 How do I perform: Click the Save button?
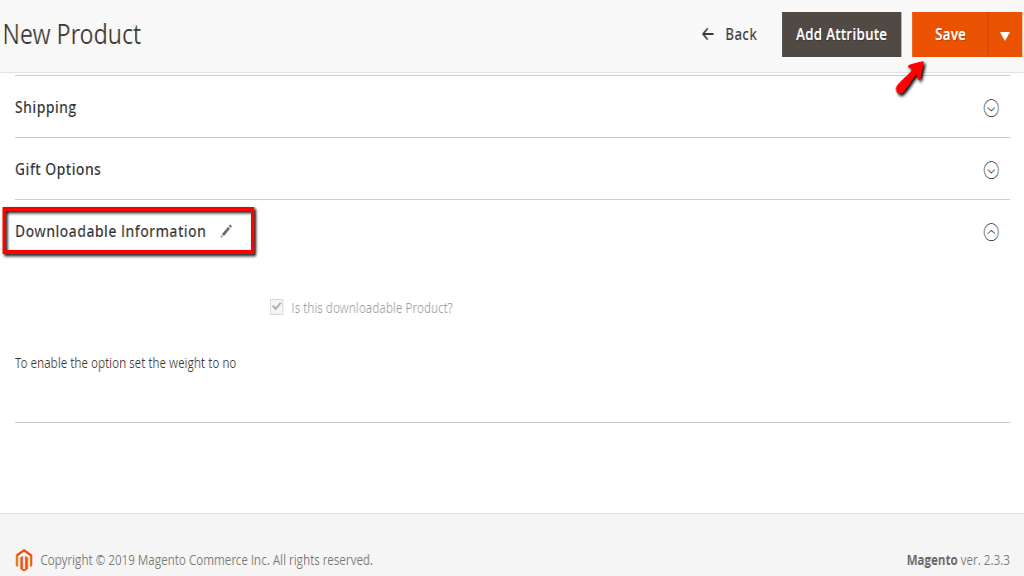click(950, 35)
